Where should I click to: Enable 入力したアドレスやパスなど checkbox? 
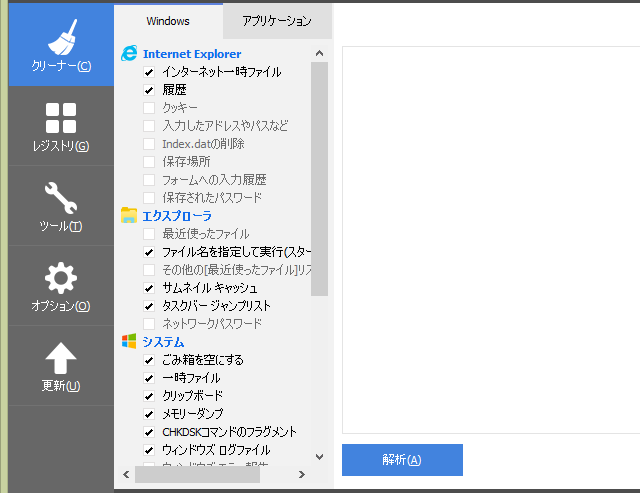(x=149, y=126)
